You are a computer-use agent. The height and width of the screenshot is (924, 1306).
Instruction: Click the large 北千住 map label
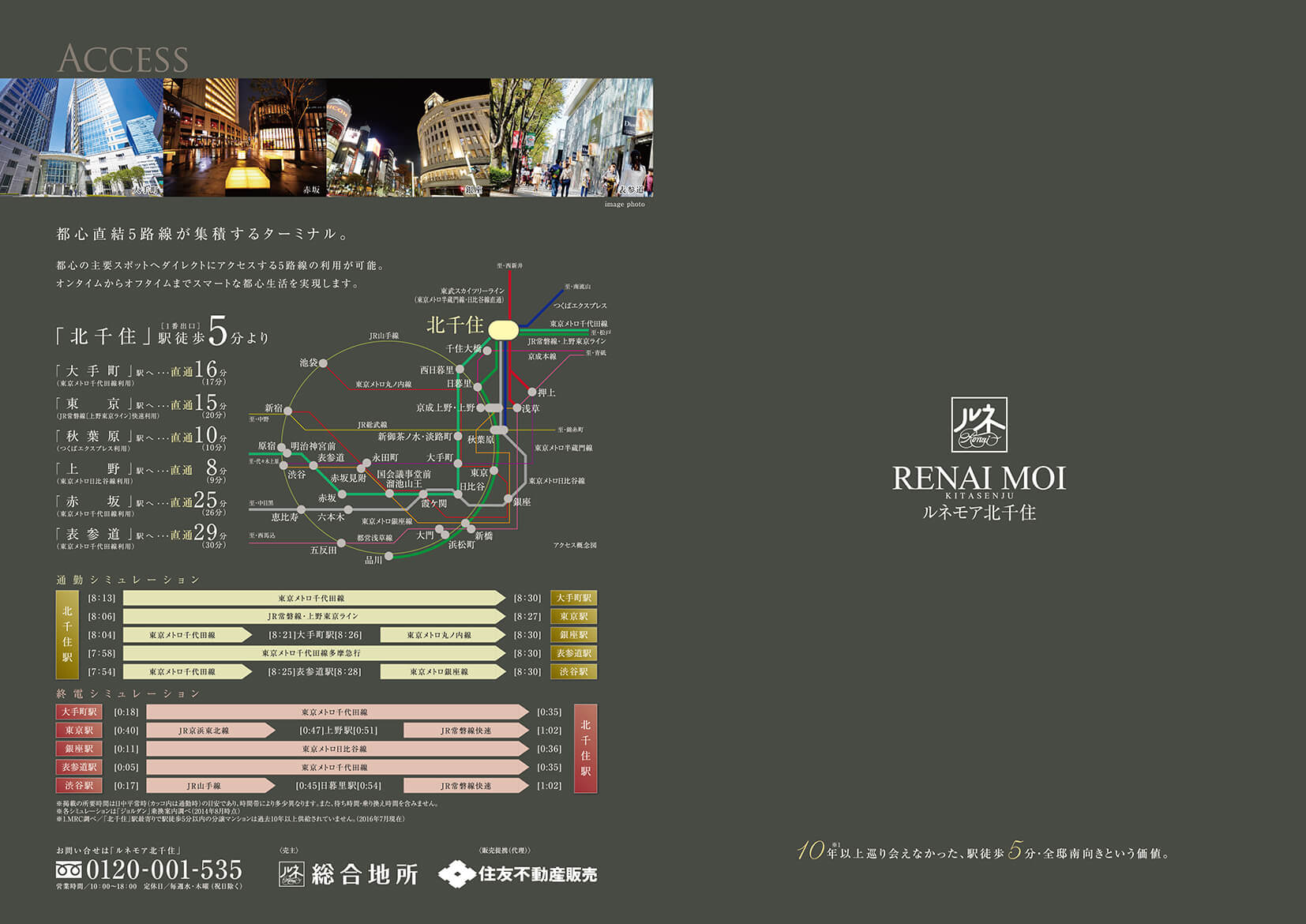click(455, 325)
